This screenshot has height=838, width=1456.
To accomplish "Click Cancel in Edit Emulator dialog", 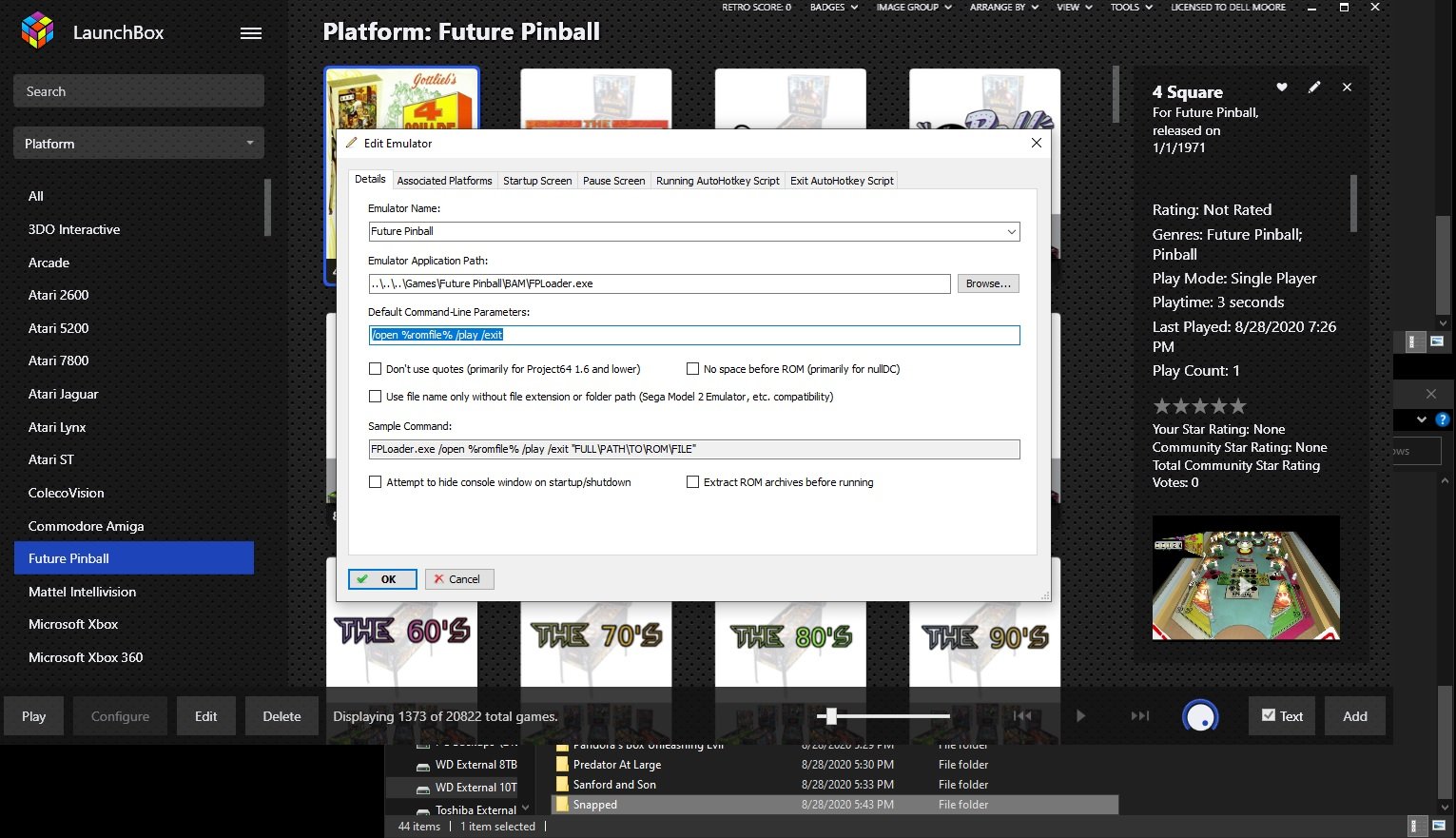I will coord(459,579).
